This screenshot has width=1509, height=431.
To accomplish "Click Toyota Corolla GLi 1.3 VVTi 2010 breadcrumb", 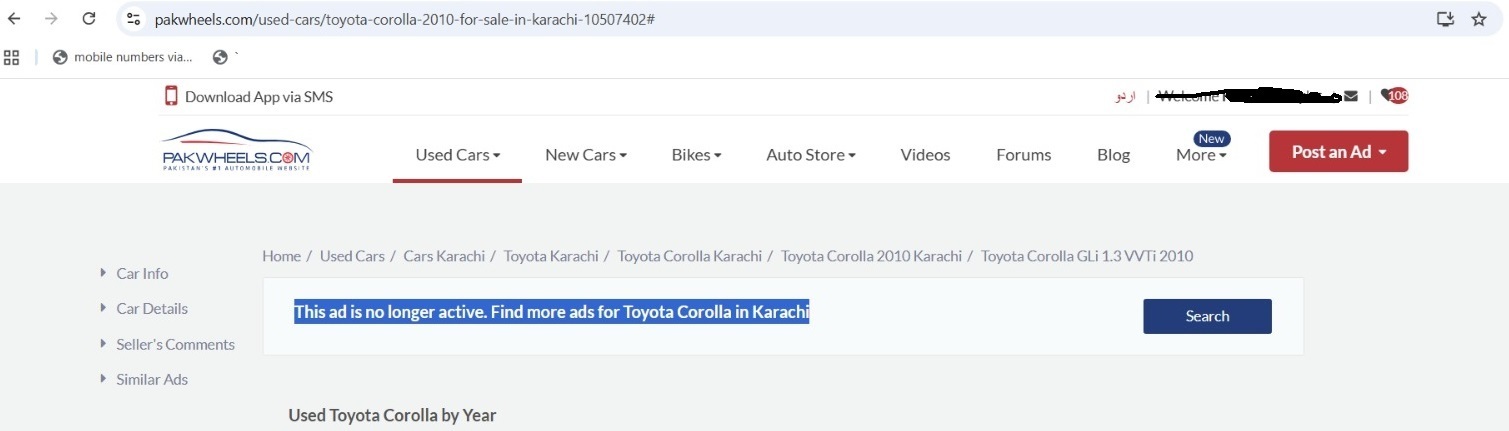I will pos(1087,256).
